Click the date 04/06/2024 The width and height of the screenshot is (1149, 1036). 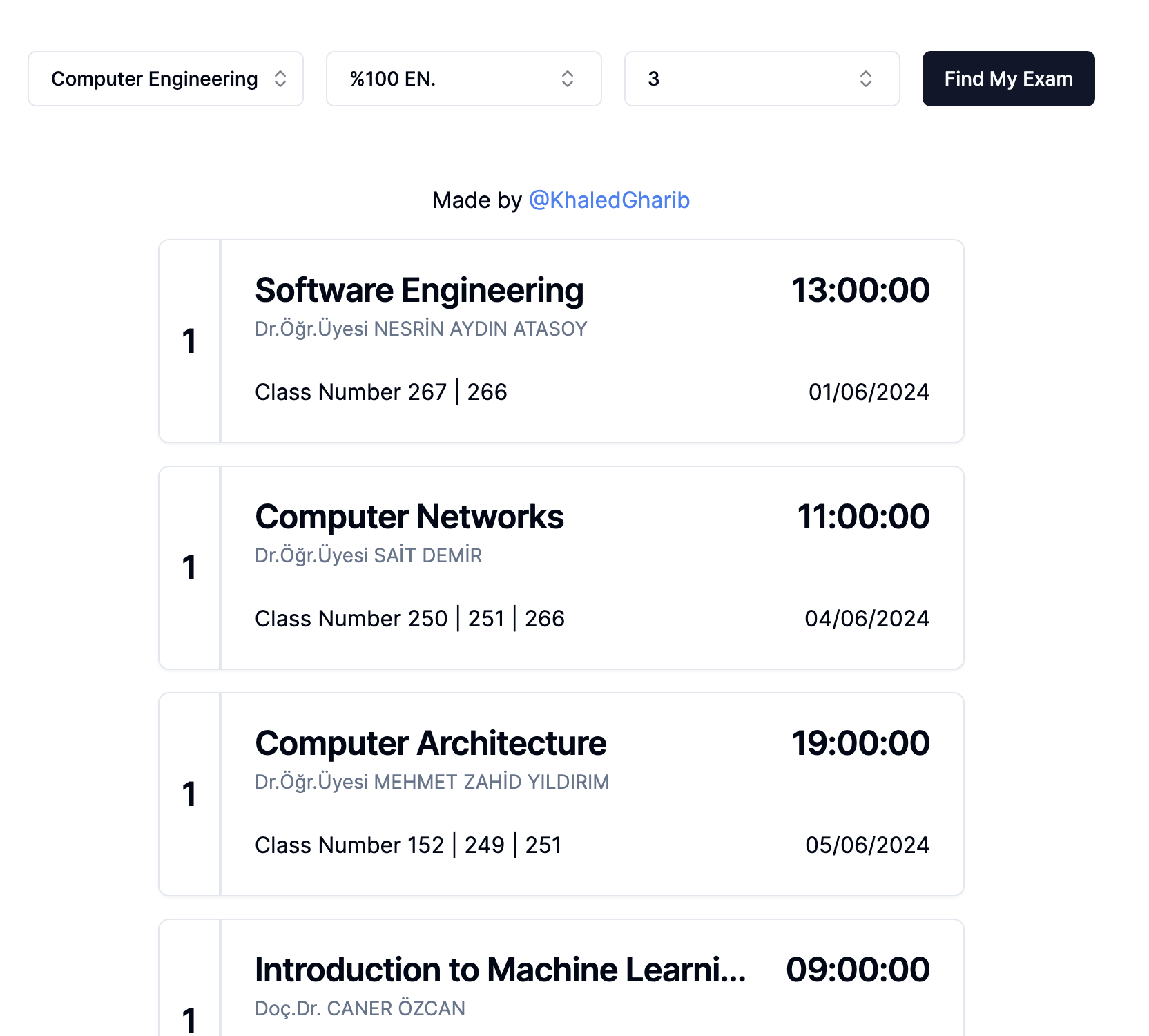coord(867,619)
